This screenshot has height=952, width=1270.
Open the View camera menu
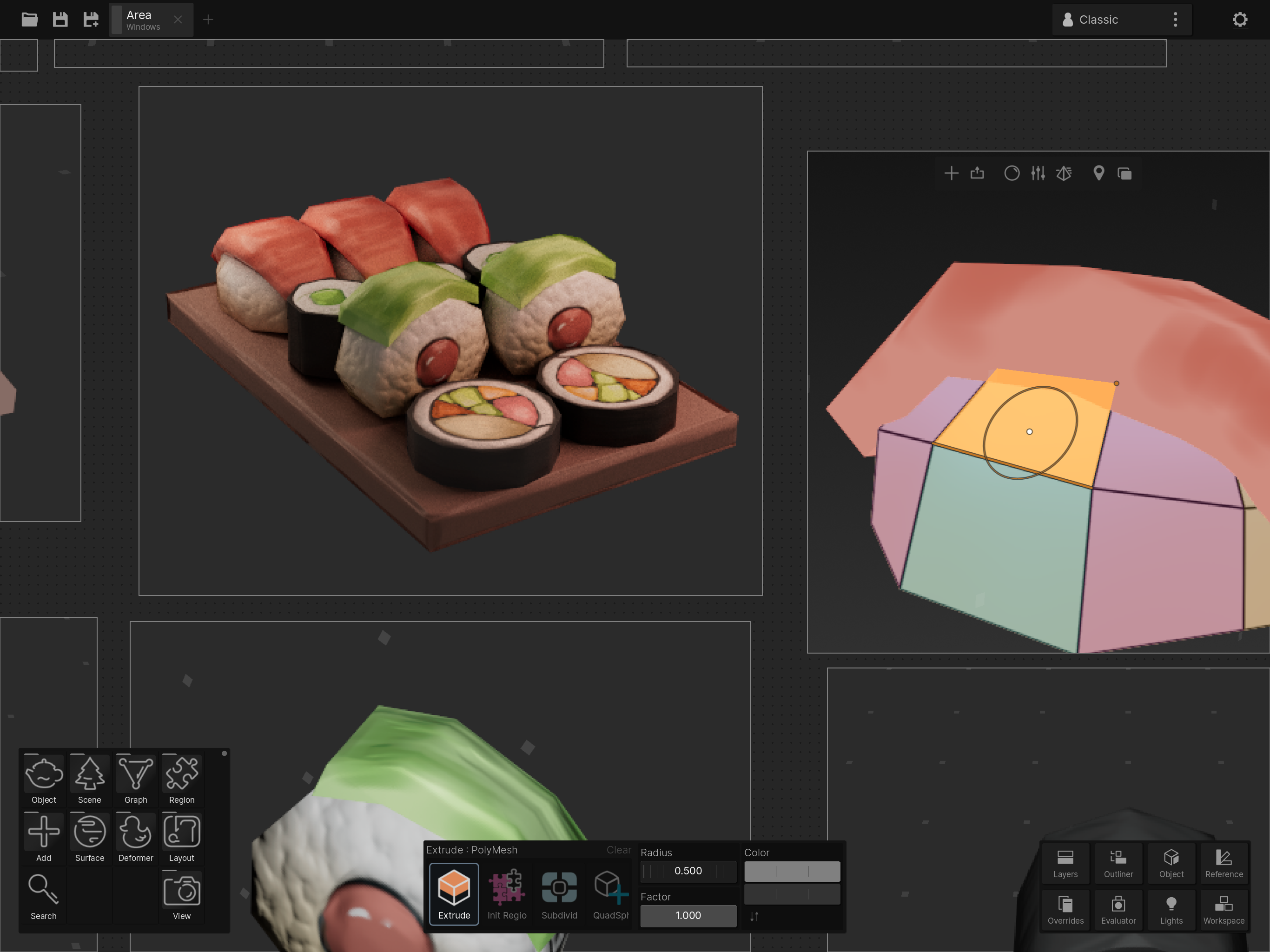click(x=181, y=896)
